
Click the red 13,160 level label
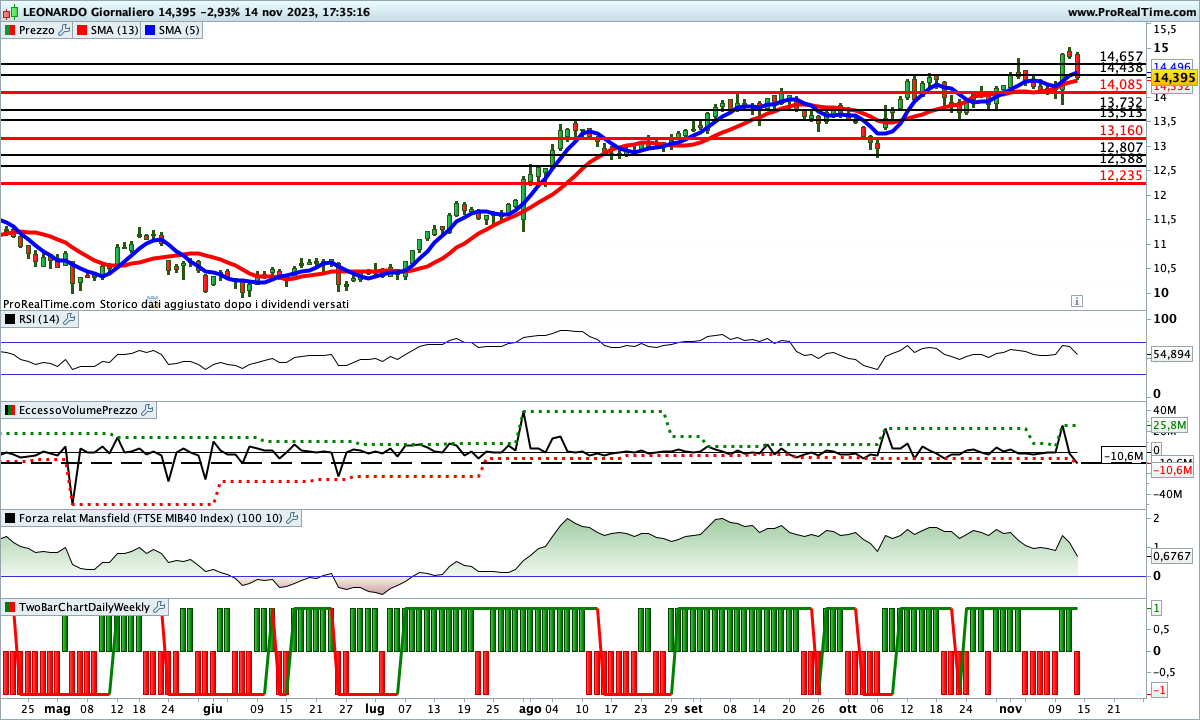pyautogui.click(x=1121, y=131)
